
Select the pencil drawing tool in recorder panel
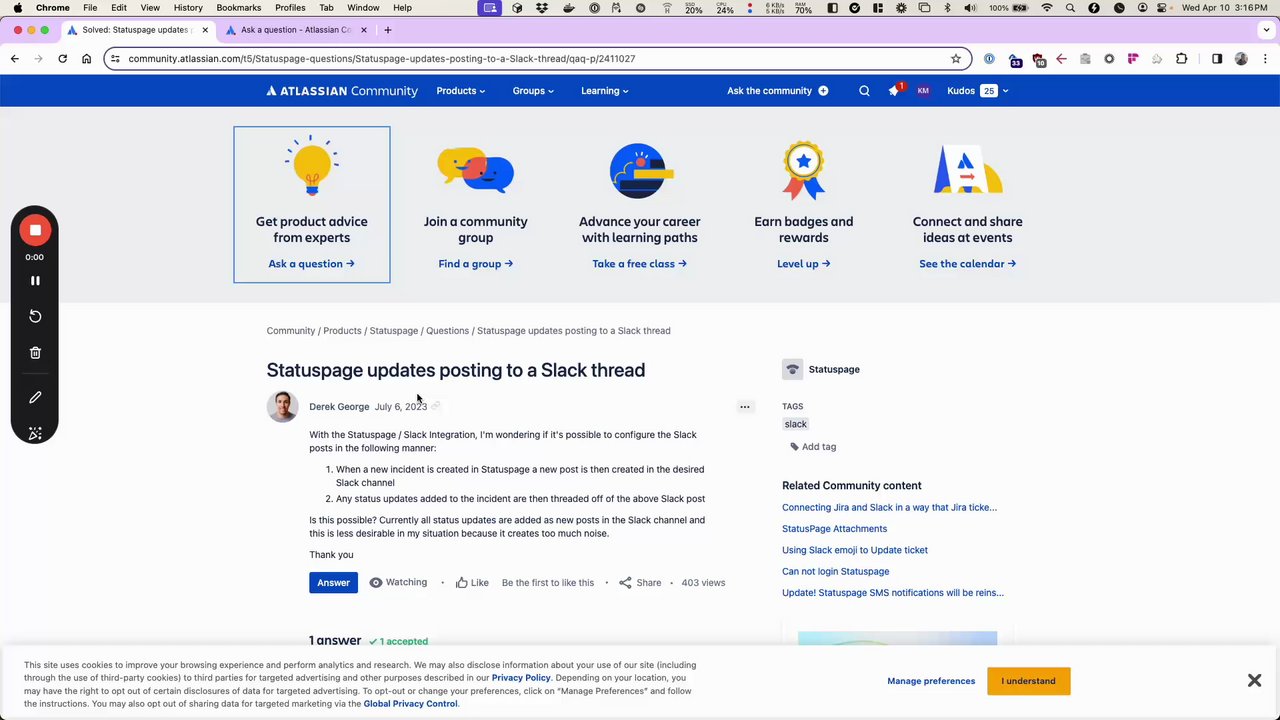click(35, 397)
